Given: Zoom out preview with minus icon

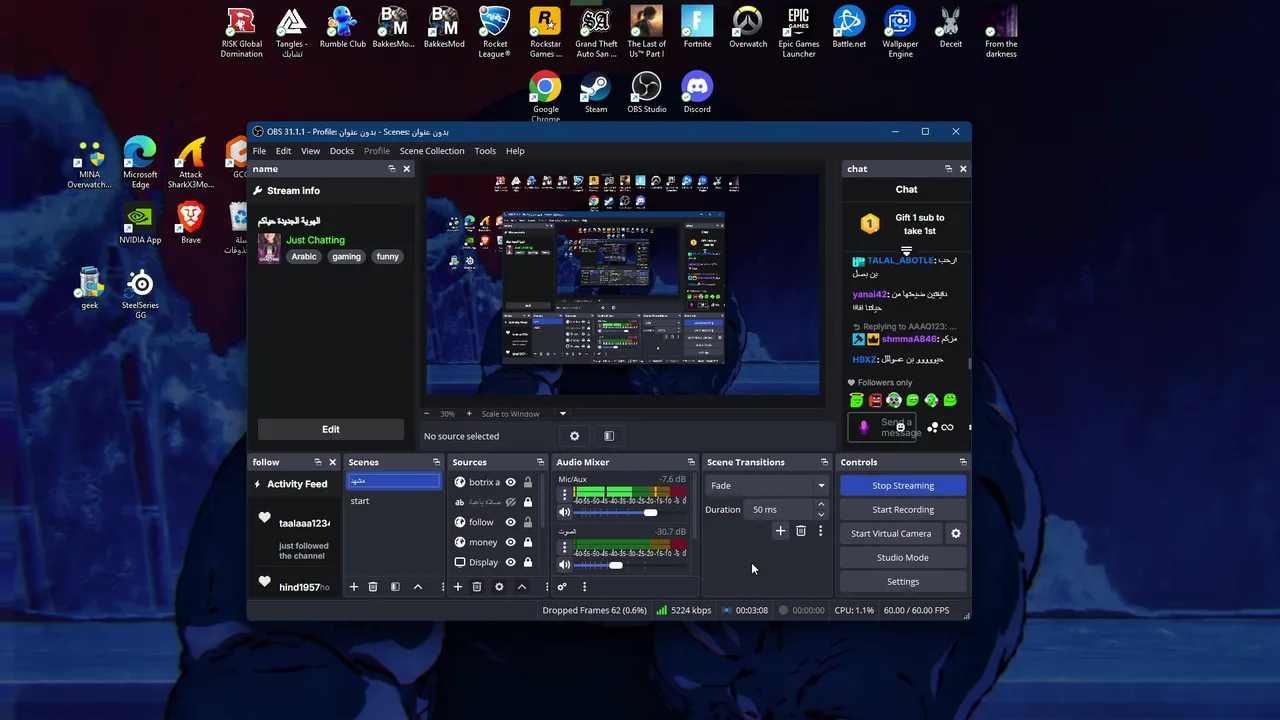Looking at the screenshot, I should coord(427,414).
